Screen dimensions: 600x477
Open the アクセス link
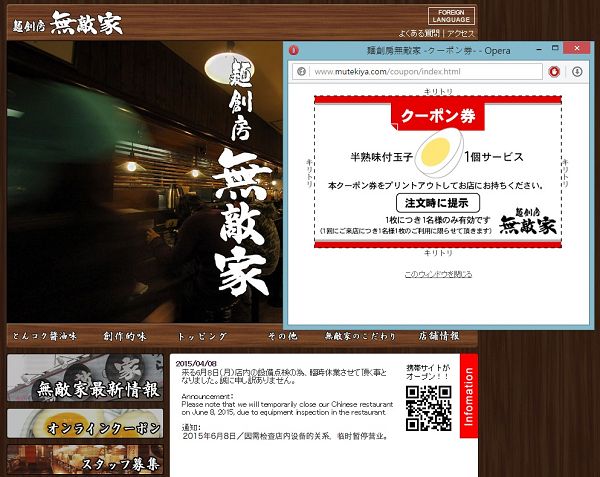point(461,34)
